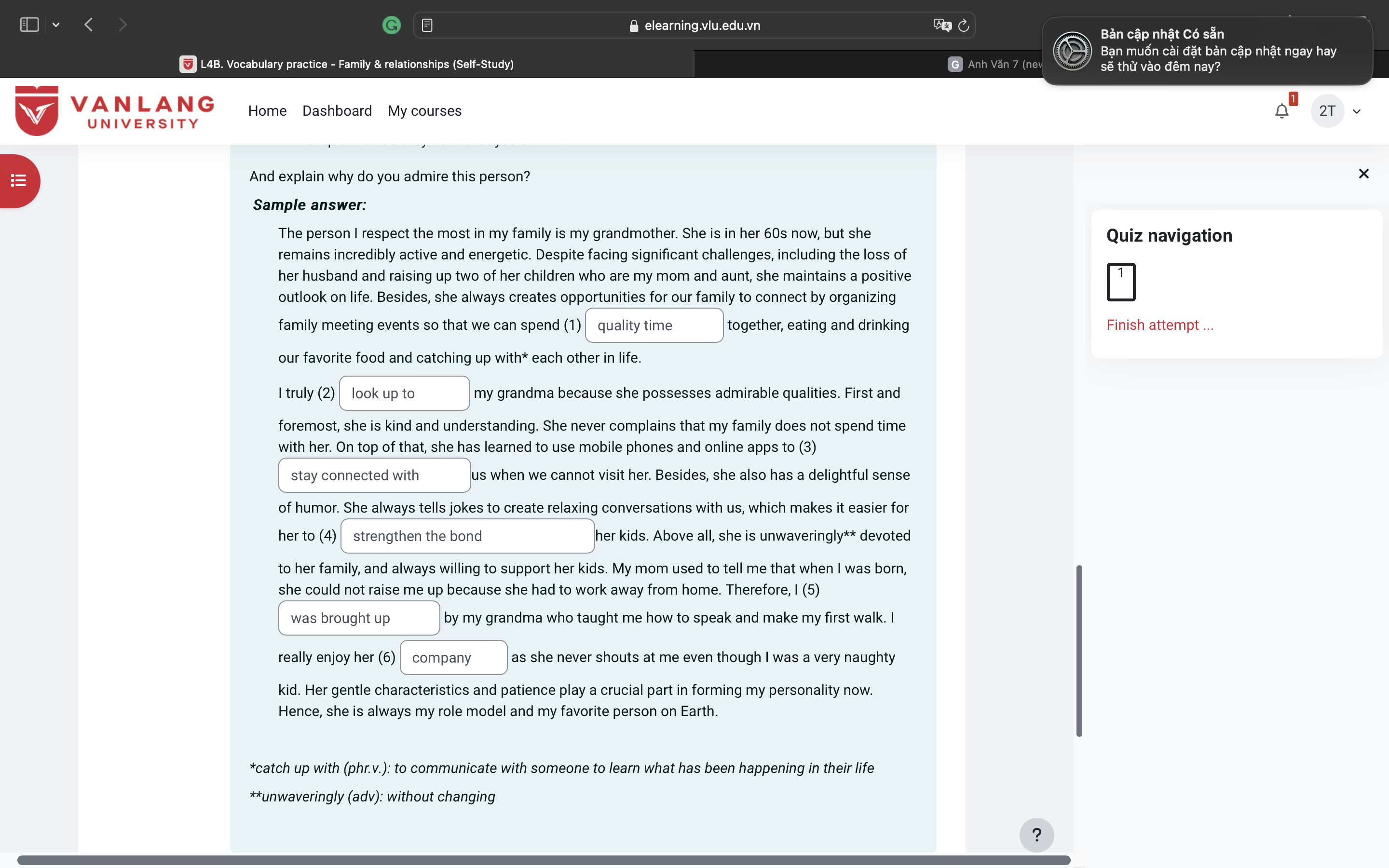Switch to the L4B Vocabulary practice tab

347,64
